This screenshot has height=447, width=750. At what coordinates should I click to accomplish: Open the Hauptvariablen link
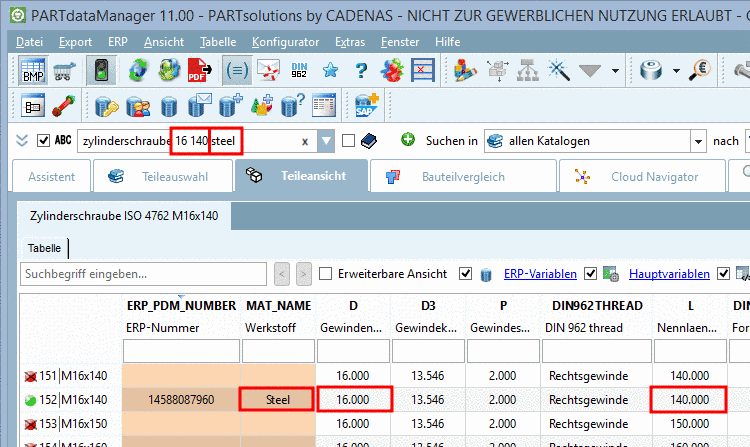pyautogui.click(x=669, y=274)
